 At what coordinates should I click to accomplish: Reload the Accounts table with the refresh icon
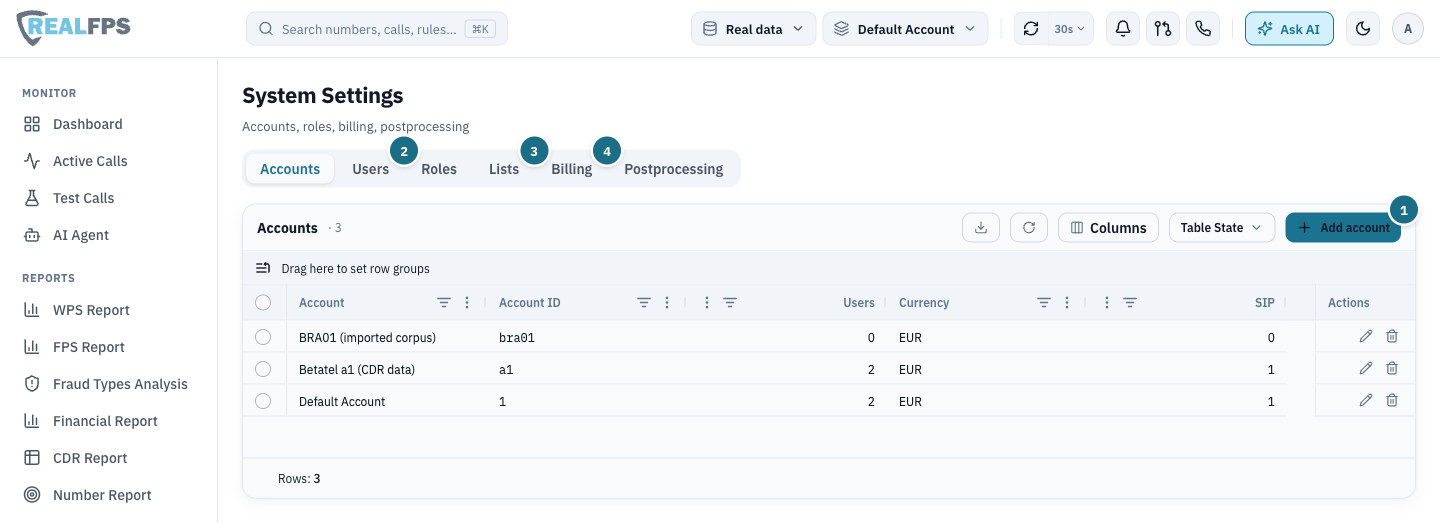1029,228
